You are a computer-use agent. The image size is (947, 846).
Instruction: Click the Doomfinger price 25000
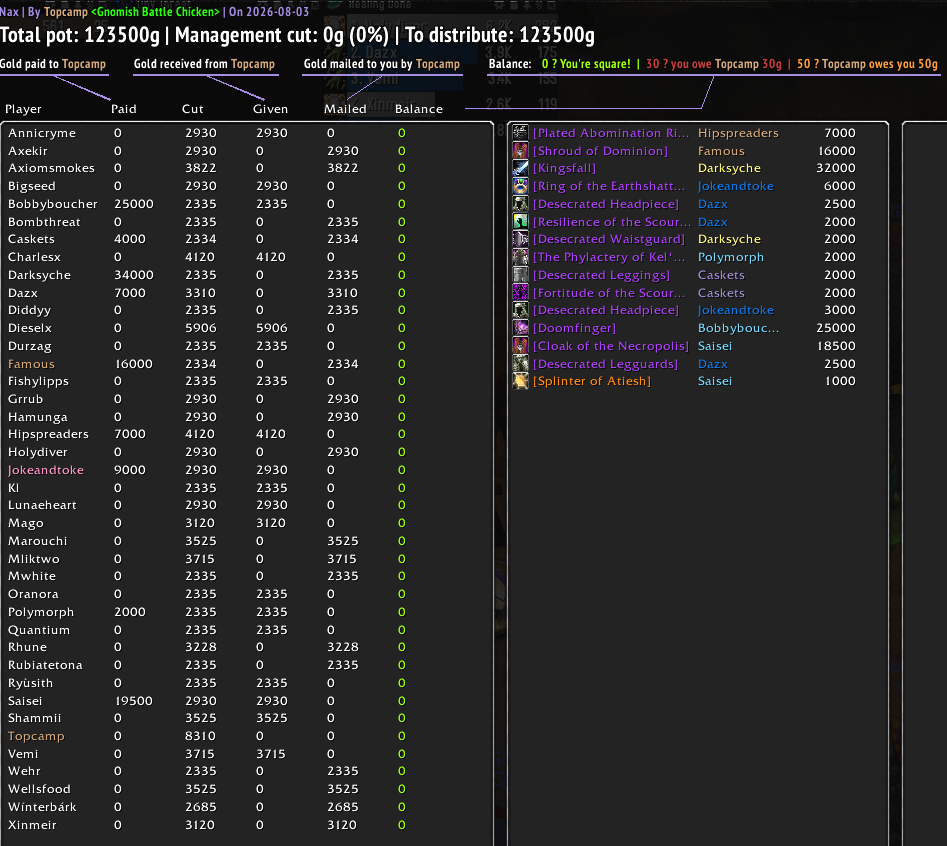tap(836, 328)
